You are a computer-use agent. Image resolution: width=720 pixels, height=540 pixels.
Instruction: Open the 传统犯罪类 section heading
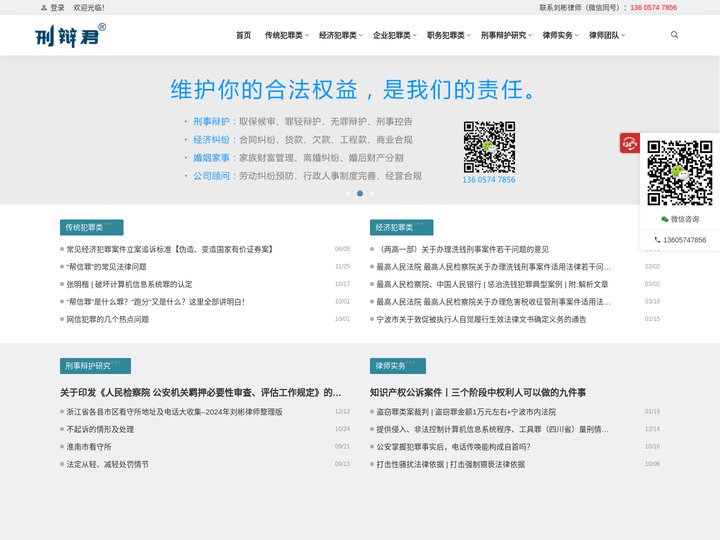point(91,227)
